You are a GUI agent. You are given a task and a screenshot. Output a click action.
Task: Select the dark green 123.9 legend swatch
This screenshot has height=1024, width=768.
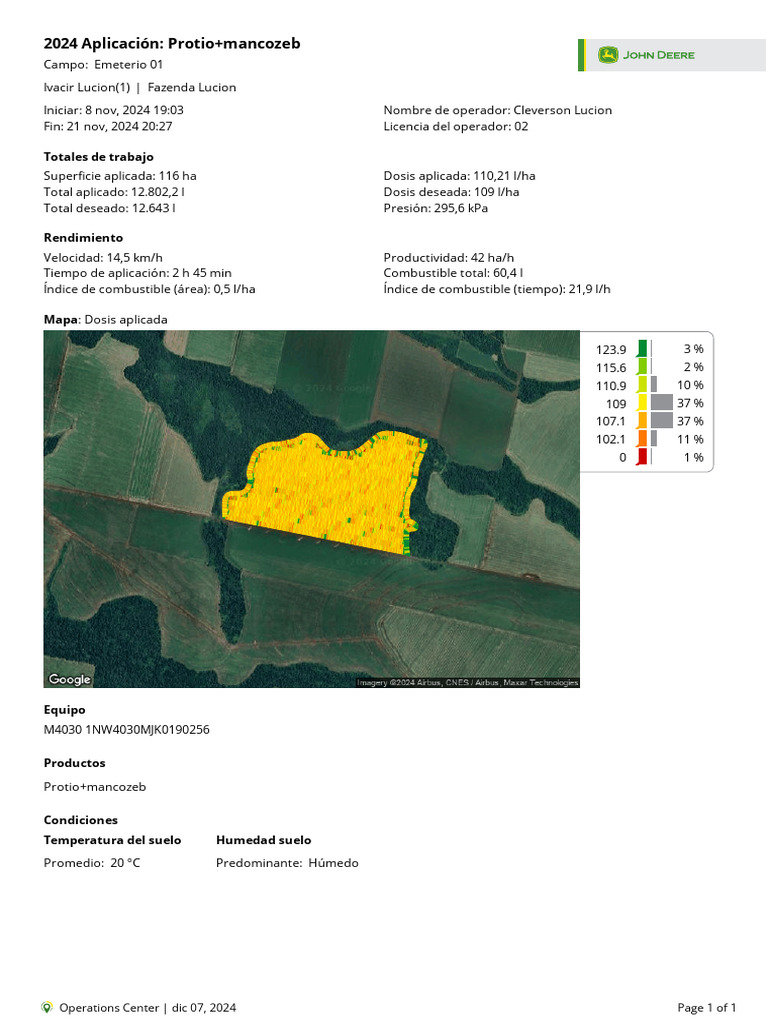pyautogui.click(x=642, y=348)
